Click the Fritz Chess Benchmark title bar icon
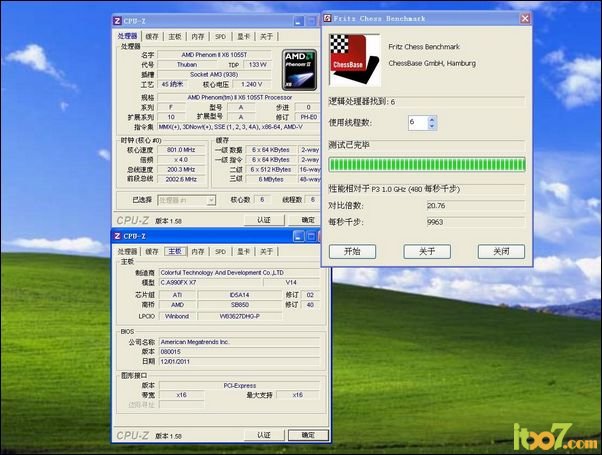The width and height of the screenshot is (602, 455). pyautogui.click(x=330, y=17)
